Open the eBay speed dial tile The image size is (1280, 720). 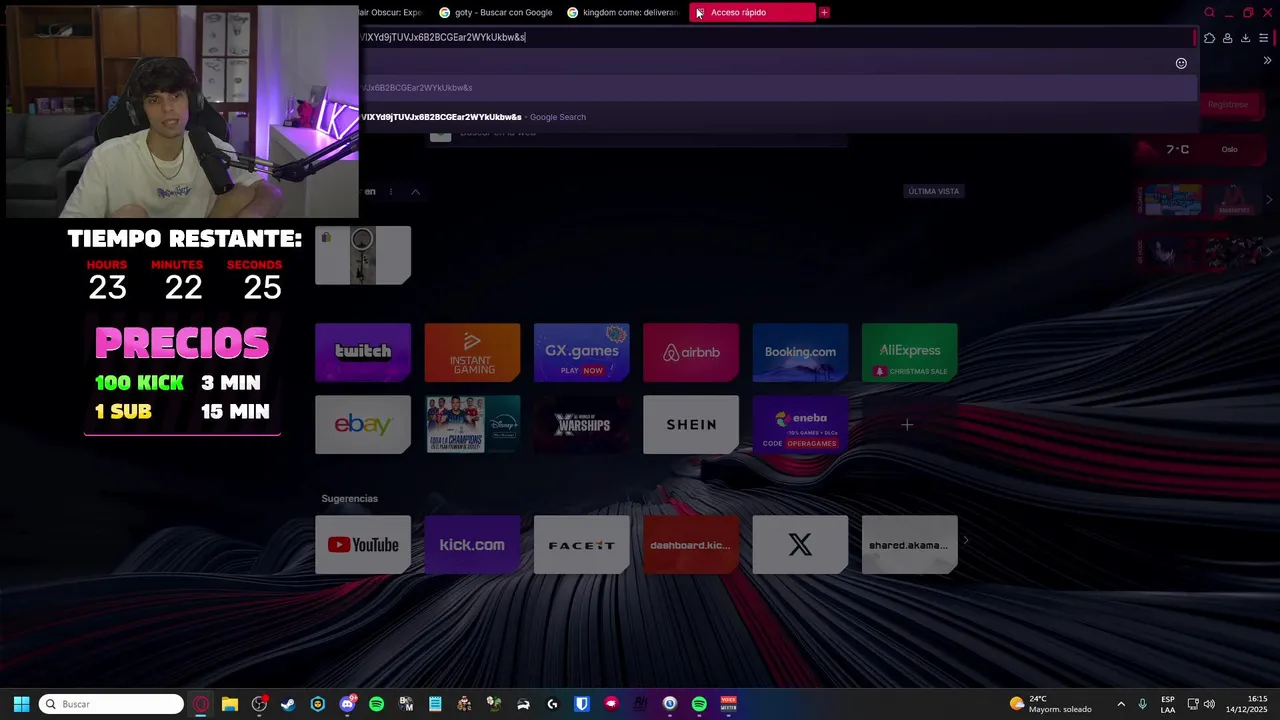click(x=363, y=425)
